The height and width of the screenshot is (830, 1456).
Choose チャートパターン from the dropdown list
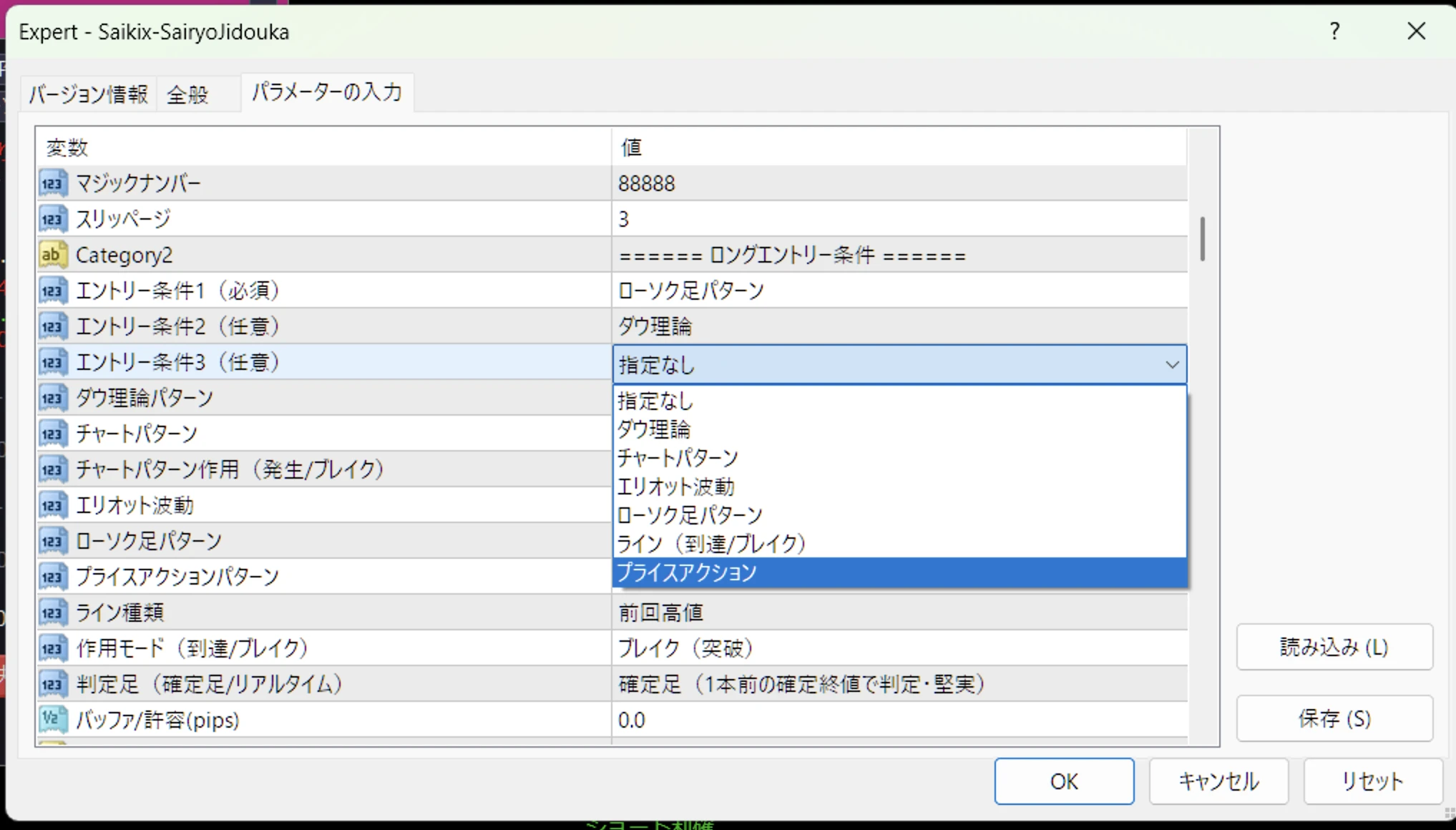tap(899, 458)
